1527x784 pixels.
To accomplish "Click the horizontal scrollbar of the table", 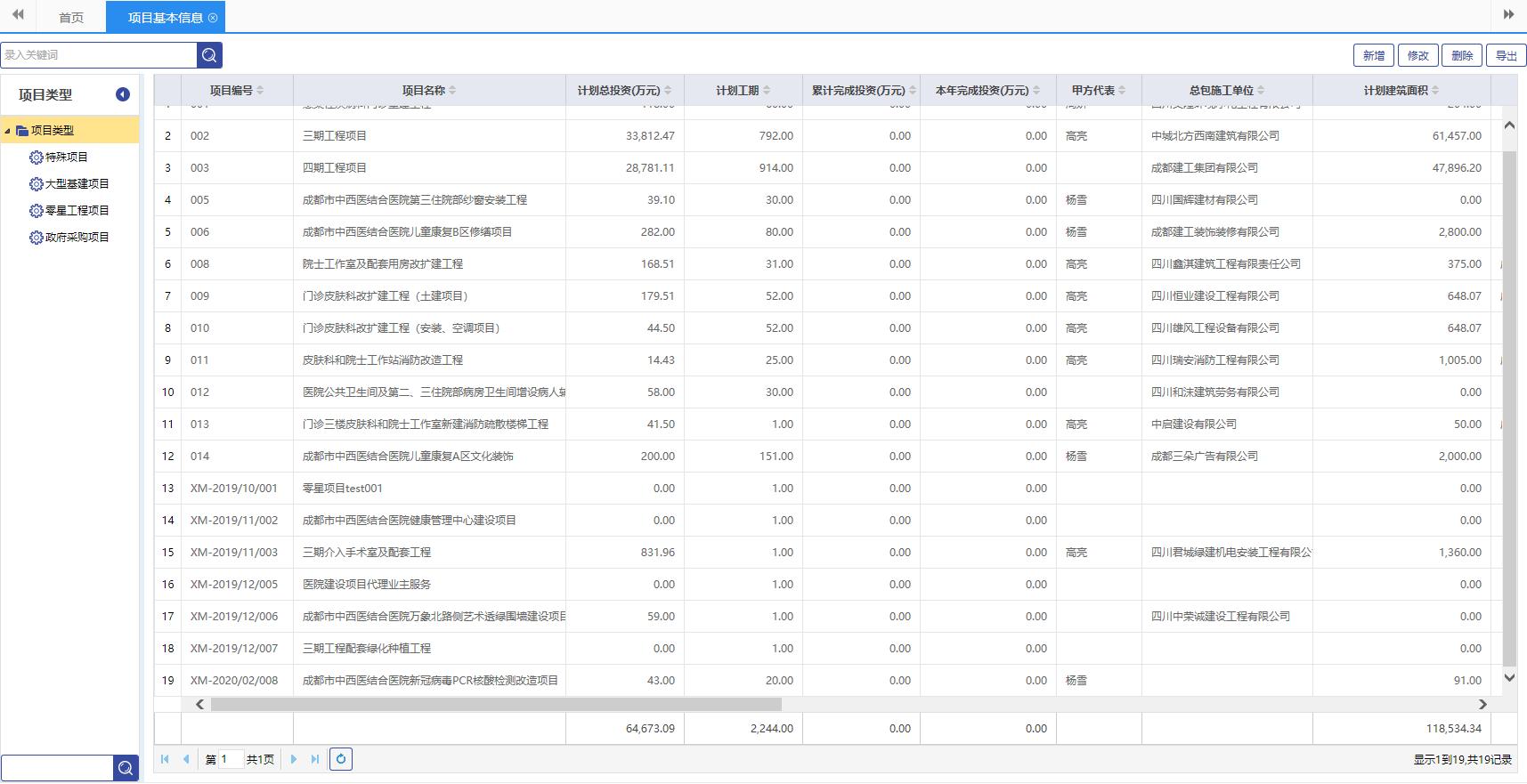I will (x=495, y=704).
